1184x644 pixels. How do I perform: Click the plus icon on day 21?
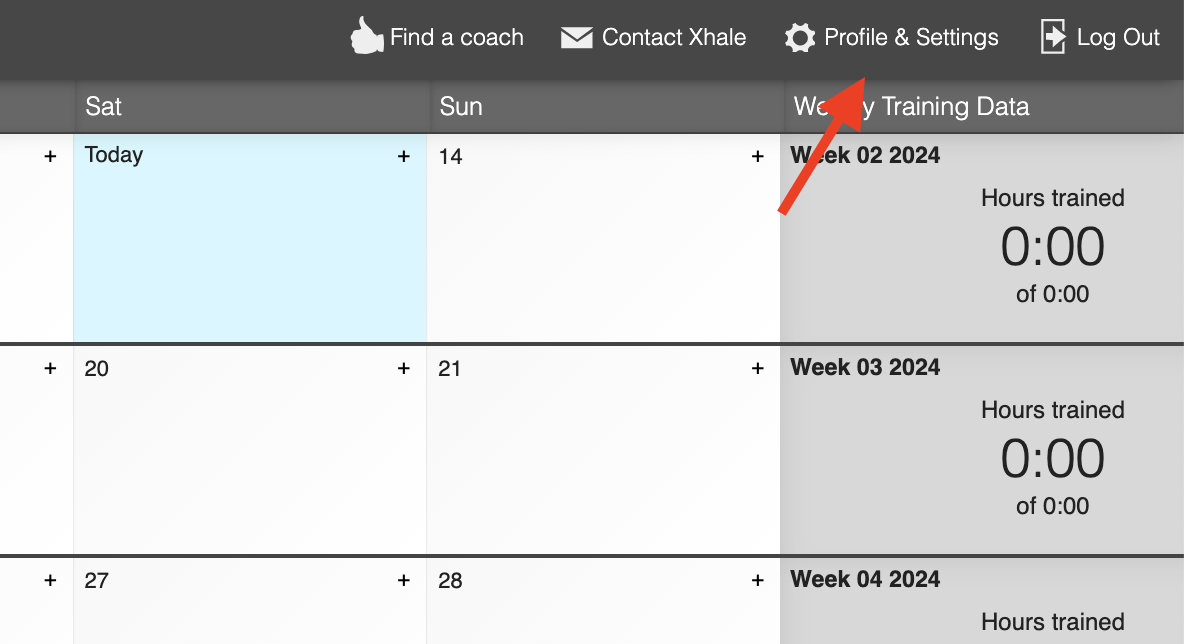click(757, 368)
